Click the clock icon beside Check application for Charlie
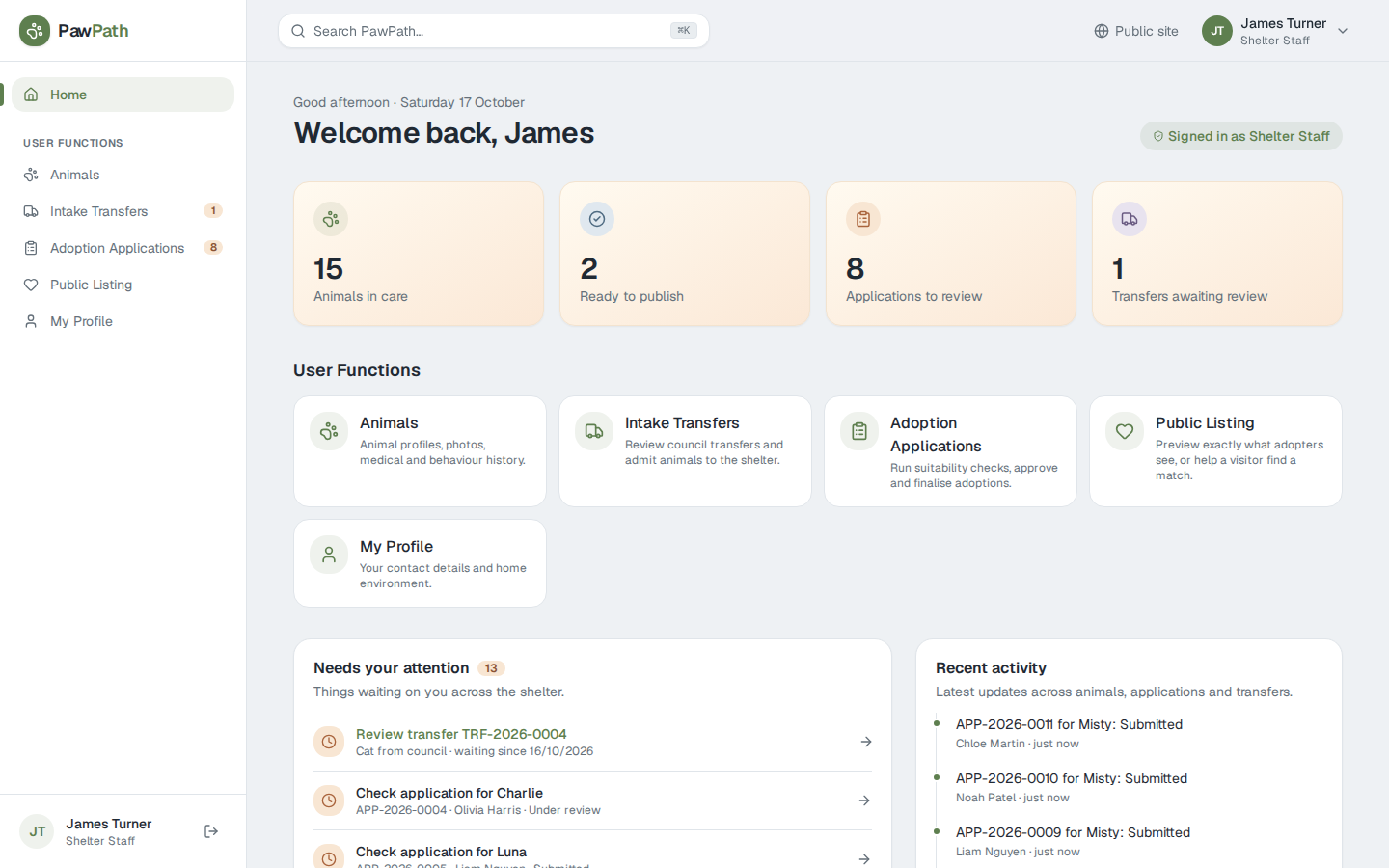The height and width of the screenshot is (868, 1389). 329,800
